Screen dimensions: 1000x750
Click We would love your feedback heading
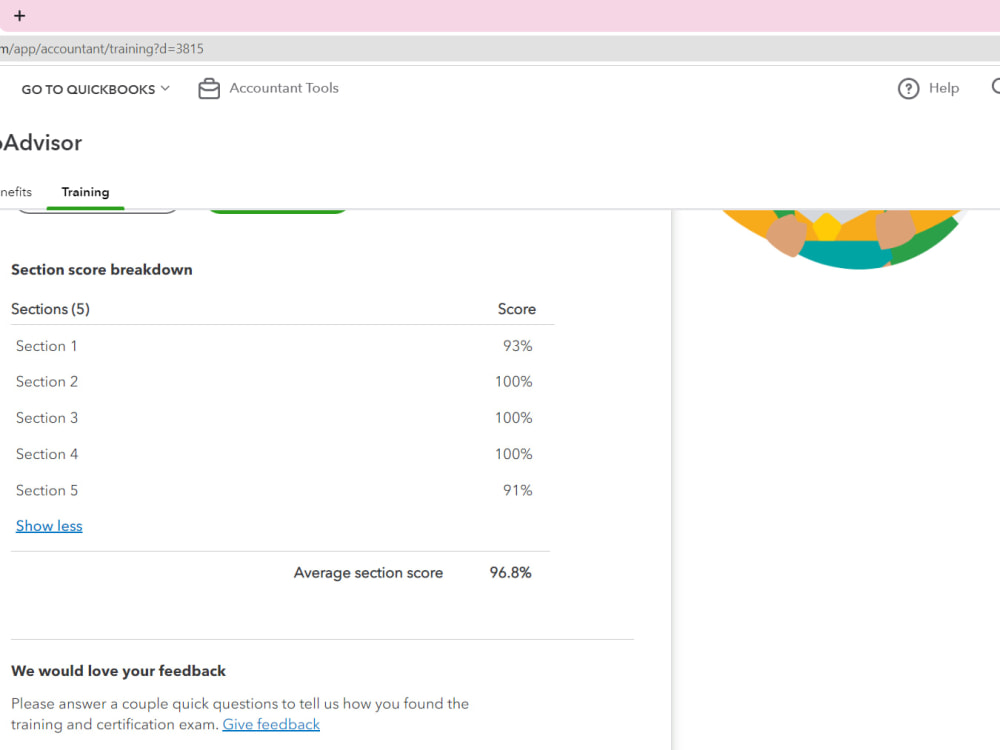[x=118, y=671]
